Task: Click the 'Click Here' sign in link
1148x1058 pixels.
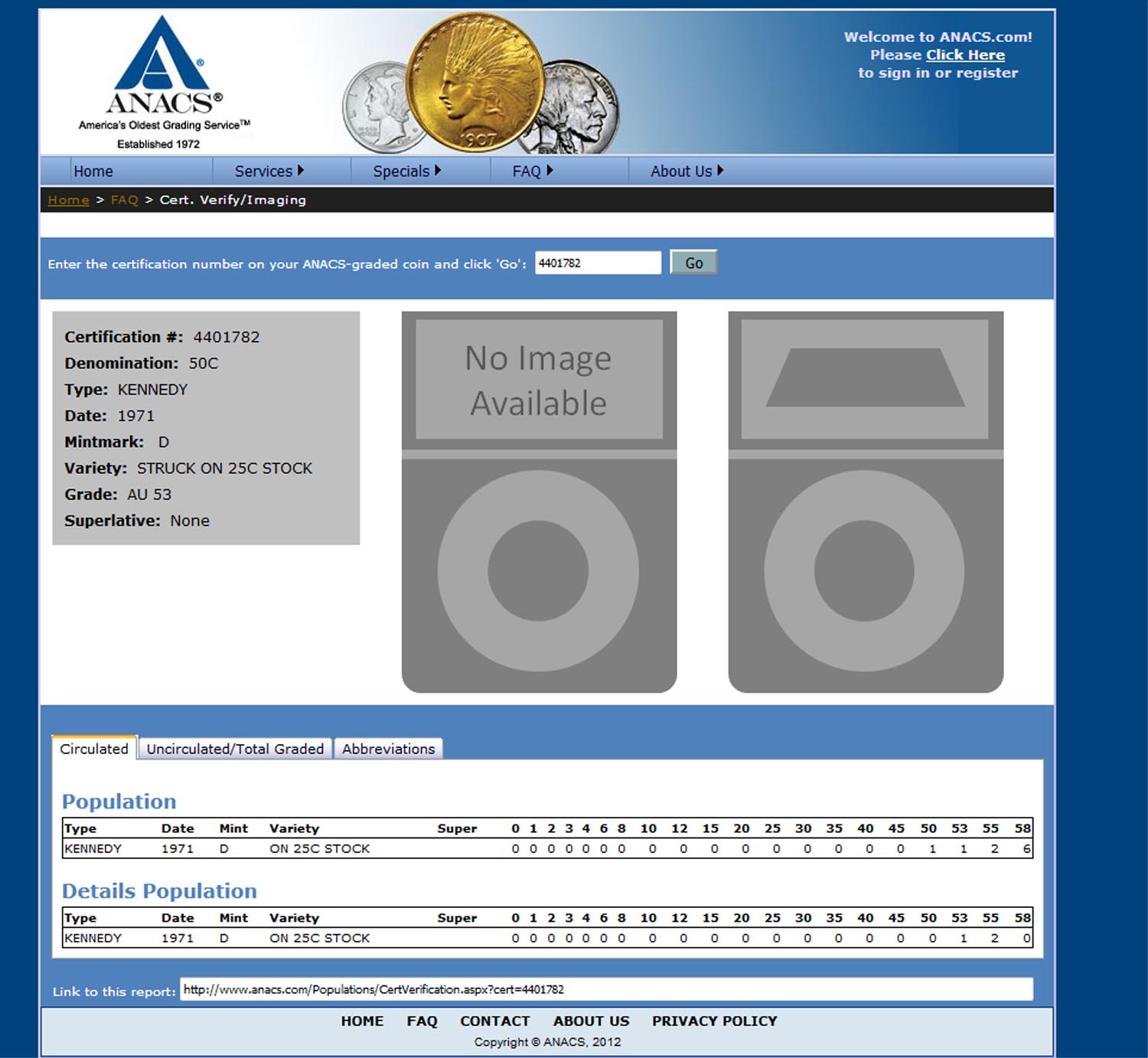Action: [965, 55]
